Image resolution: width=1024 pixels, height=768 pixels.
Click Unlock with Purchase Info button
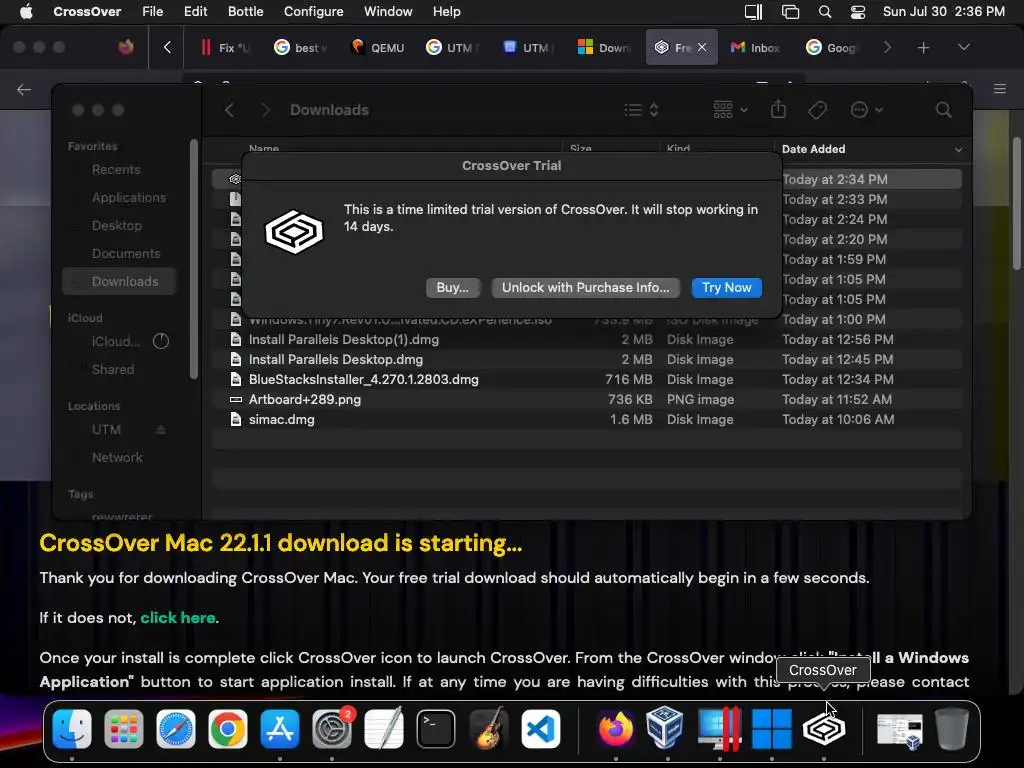(585, 287)
